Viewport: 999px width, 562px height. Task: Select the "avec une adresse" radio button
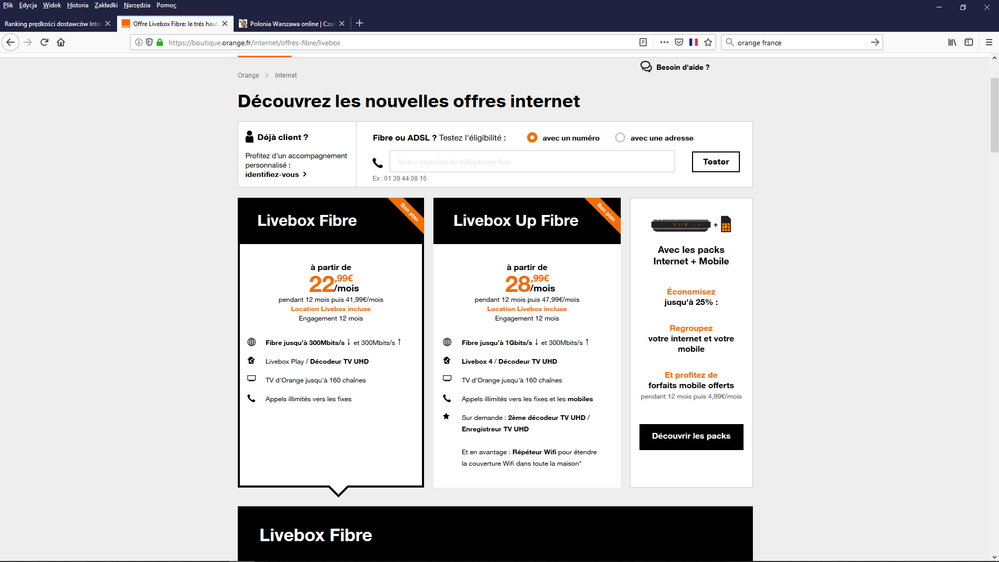coord(620,138)
